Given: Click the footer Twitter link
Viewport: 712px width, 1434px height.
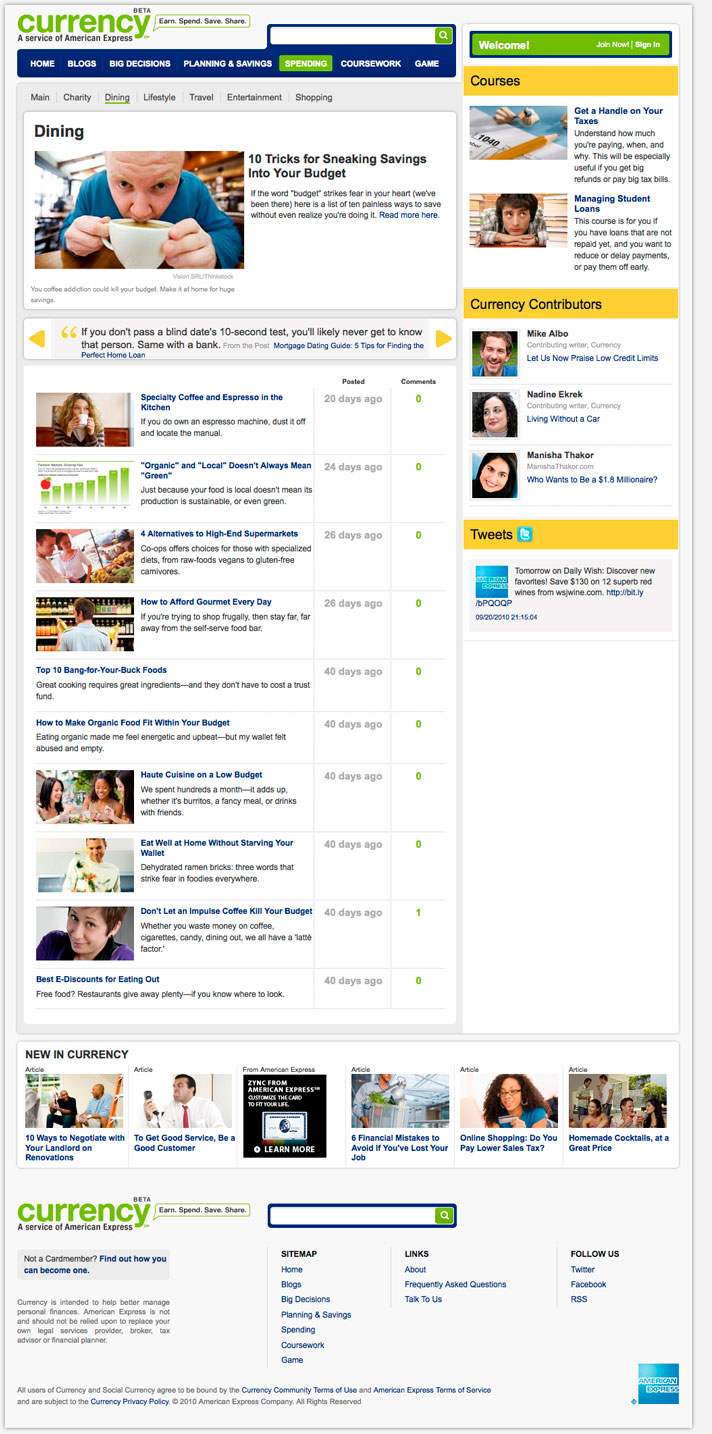Looking at the screenshot, I should (x=583, y=1269).
